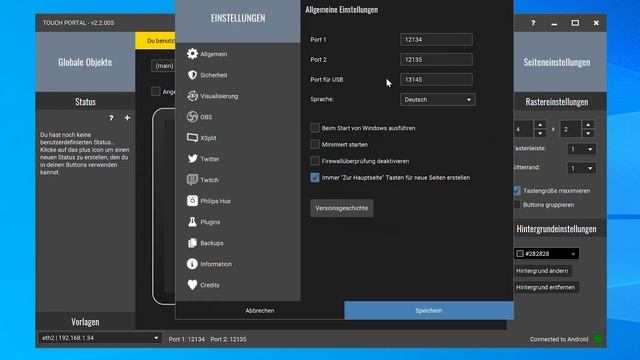Screen dimensions: 640x360
Task: Uncheck Immer Zur Hauptseite Tasten option
Action: tap(315, 178)
